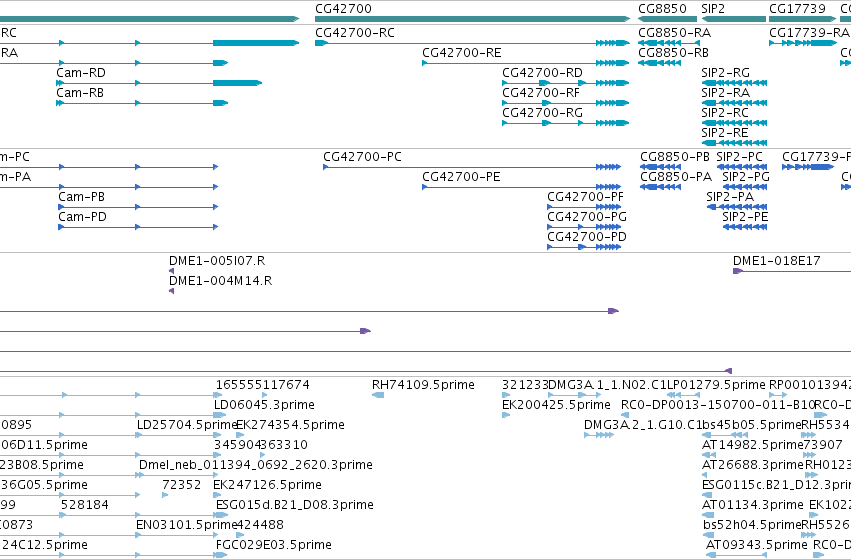This screenshot has width=851, height=560.
Task: Select the CG42700 gene bar
Action: point(472,19)
